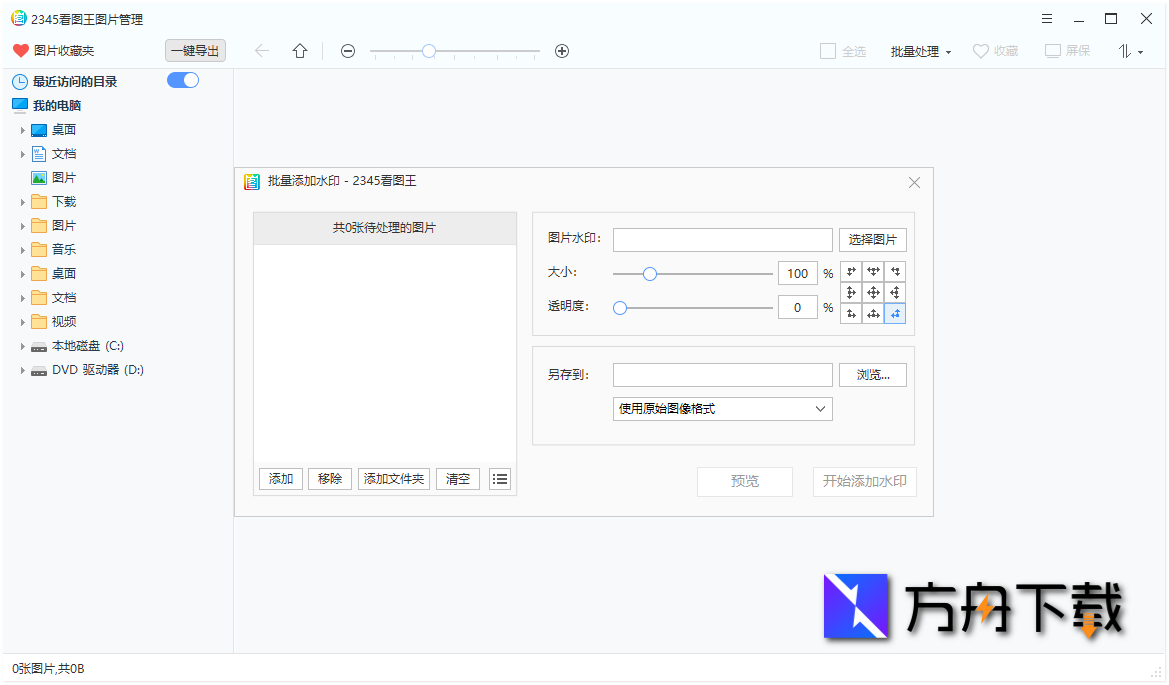Click the 图片收藏夹 heart icon
The image size is (1169, 685).
[x=20, y=50]
